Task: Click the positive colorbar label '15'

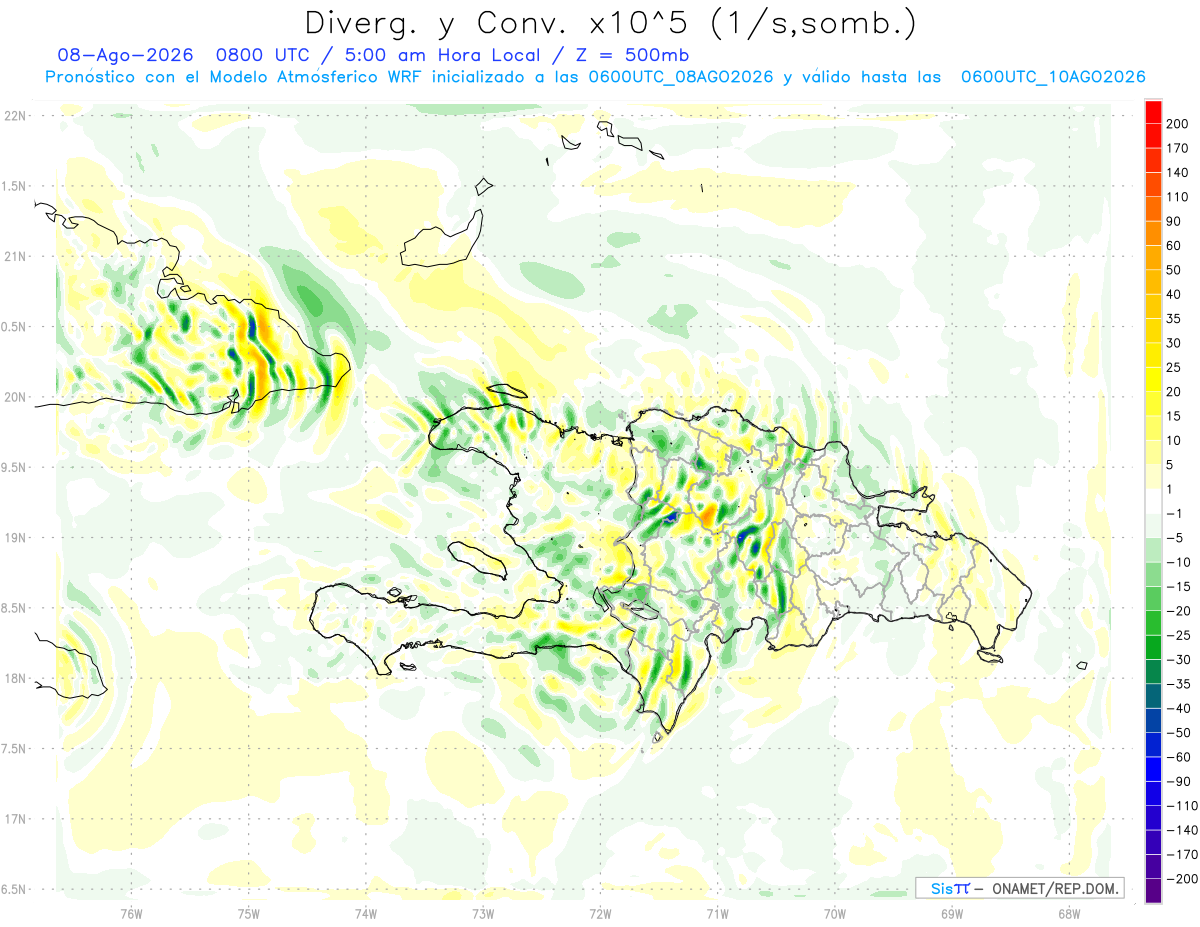Action: point(1174,416)
